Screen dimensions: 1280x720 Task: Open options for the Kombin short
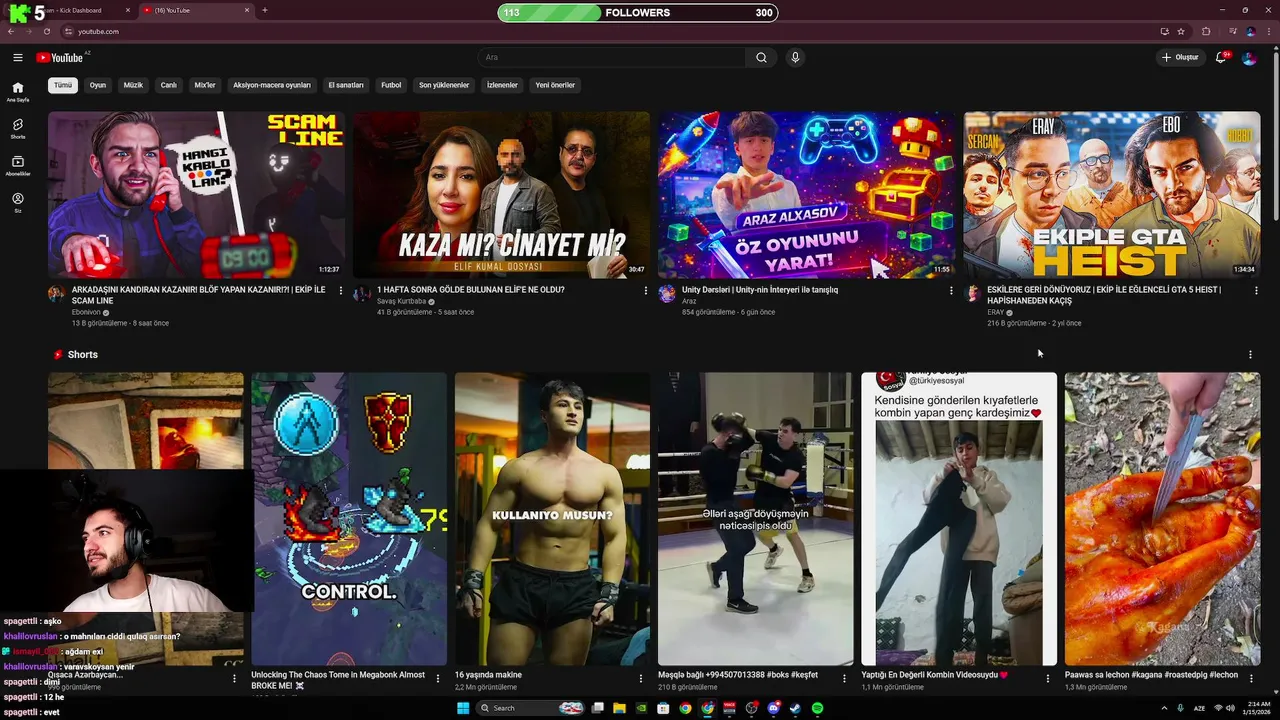(x=1048, y=678)
